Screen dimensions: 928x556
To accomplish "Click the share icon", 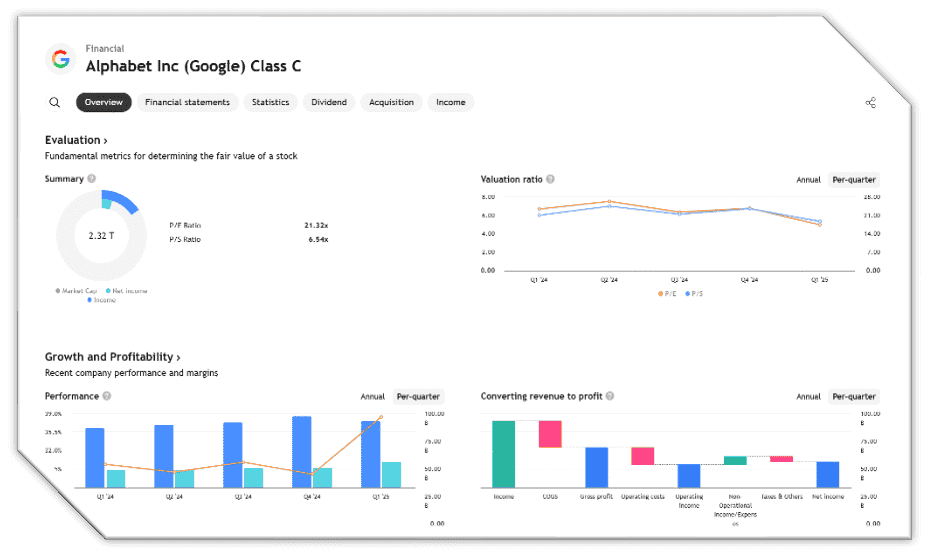I will click(871, 102).
